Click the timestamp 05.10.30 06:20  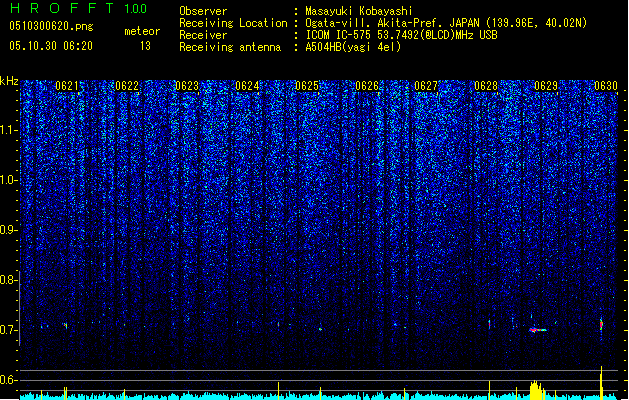[51, 46]
